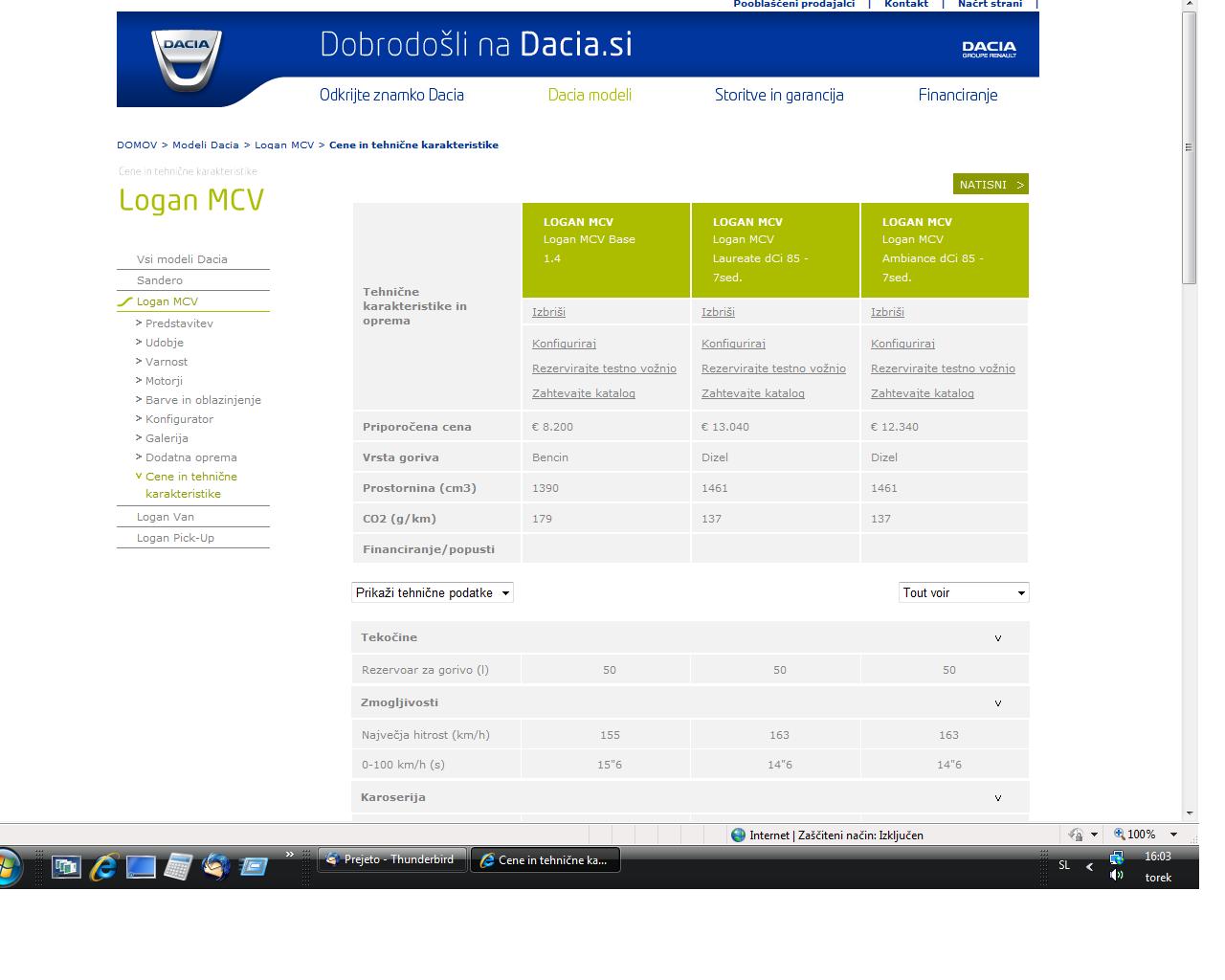The height and width of the screenshot is (980, 1225).
Task: Open the Tout voir dropdown
Action: [x=964, y=592]
